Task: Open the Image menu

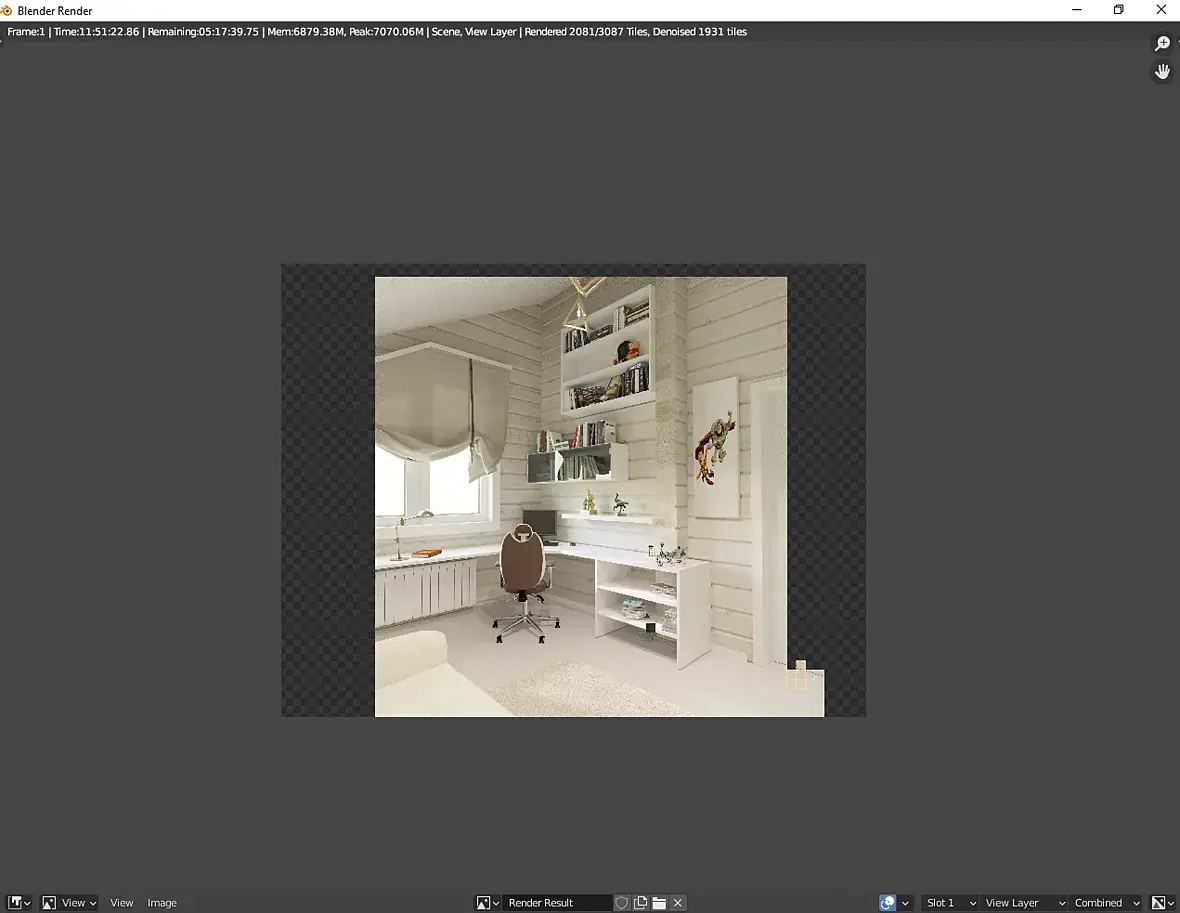Action: coord(162,903)
